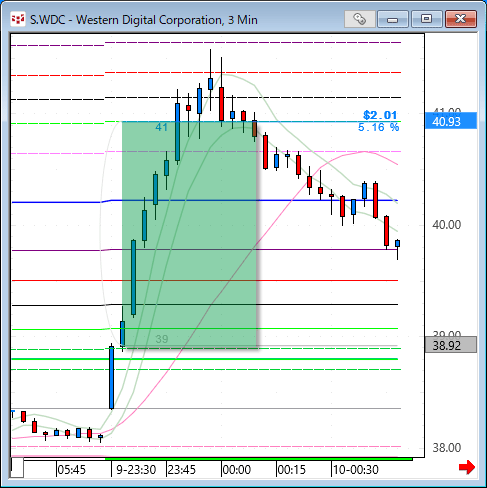Select the gray 38.92 price marker

451,345
